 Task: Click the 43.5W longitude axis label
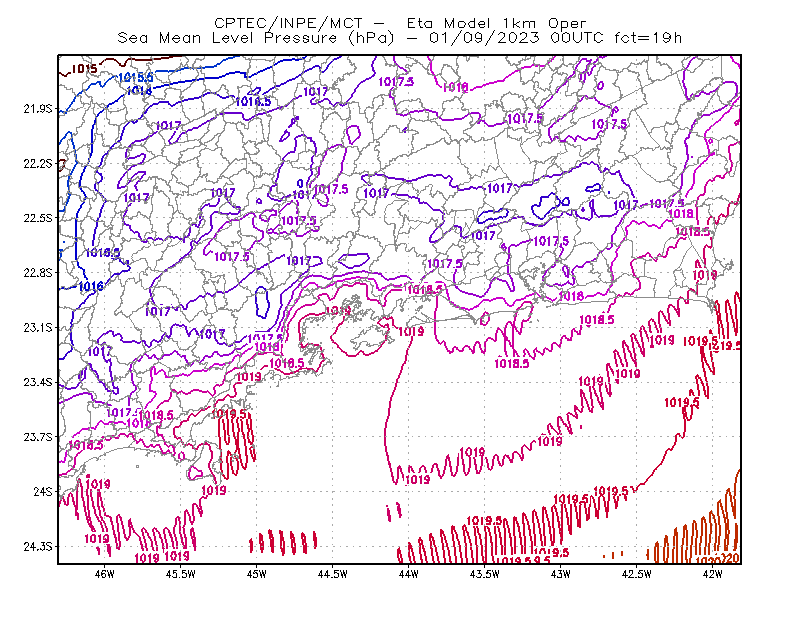485,574
